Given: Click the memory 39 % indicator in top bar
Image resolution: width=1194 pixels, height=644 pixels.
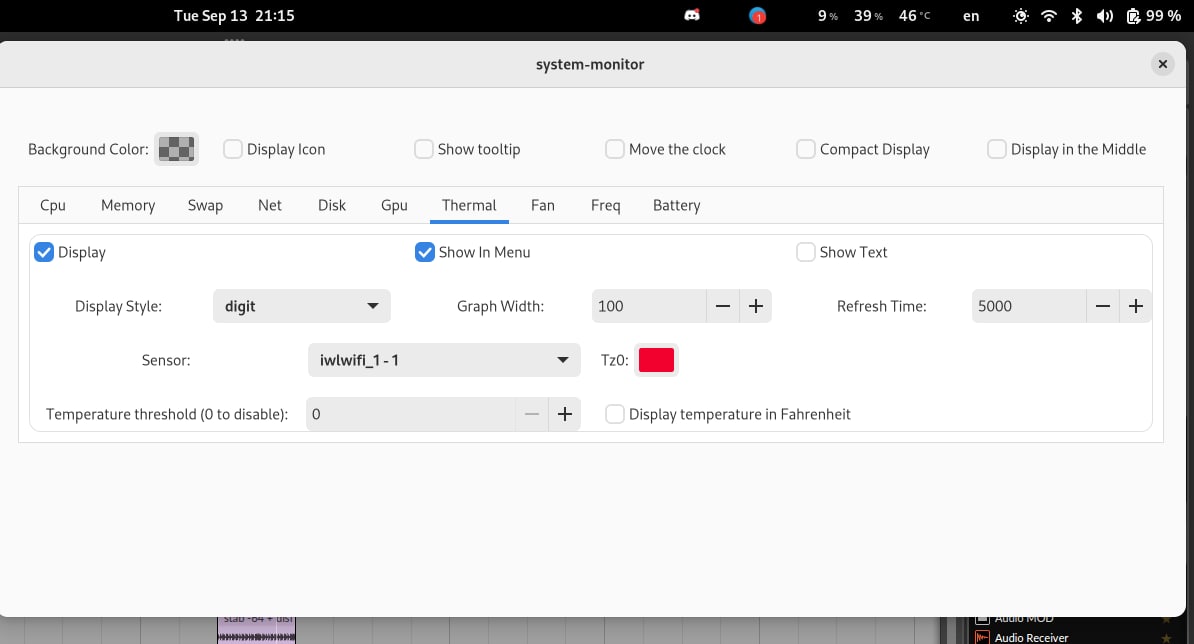Looking at the screenshot, I should click(x=868, y=15).
